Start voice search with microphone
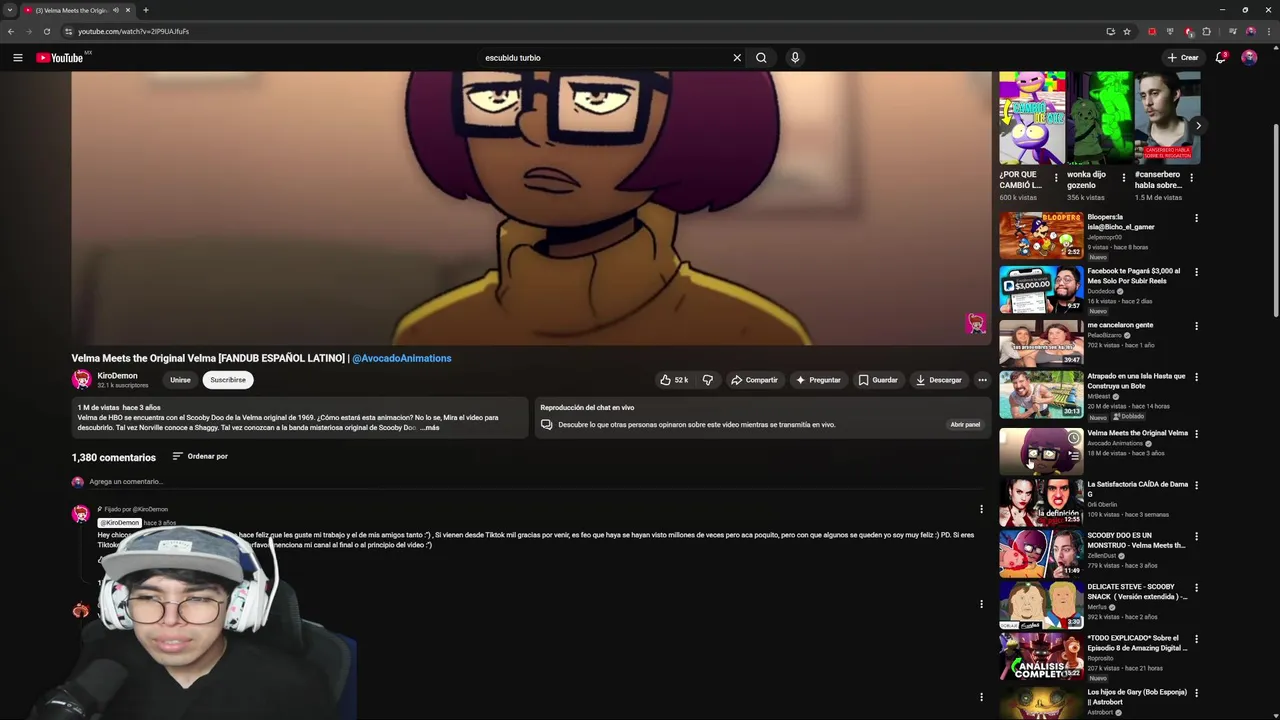Screen dimensions: 1280x720 795,58
